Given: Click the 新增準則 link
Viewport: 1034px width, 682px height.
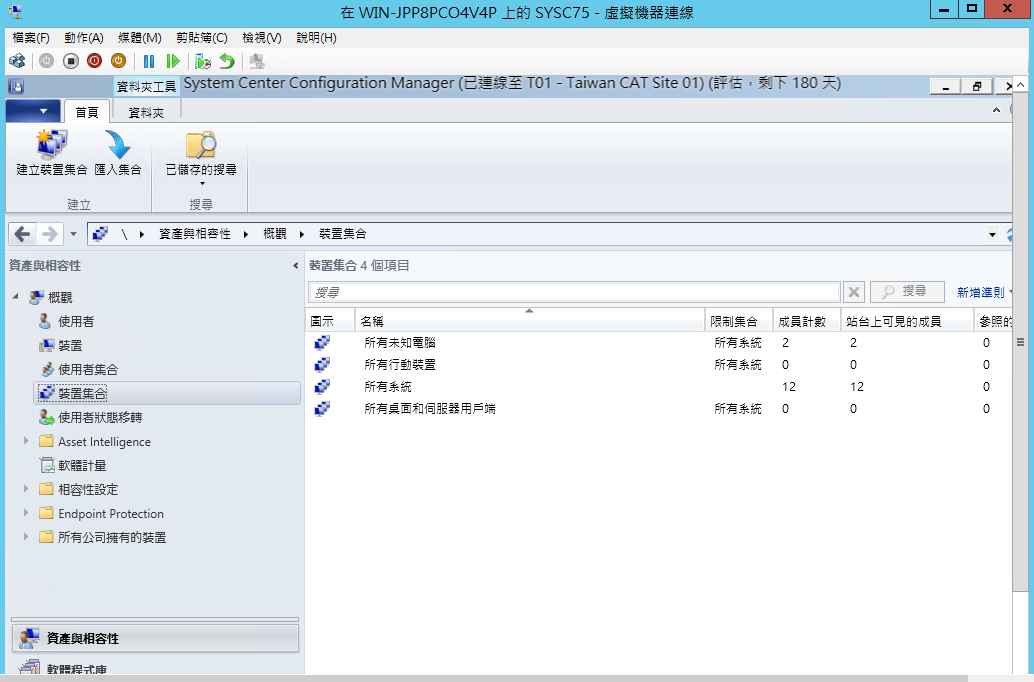Looking at the screenshot, I should [981, 292].
